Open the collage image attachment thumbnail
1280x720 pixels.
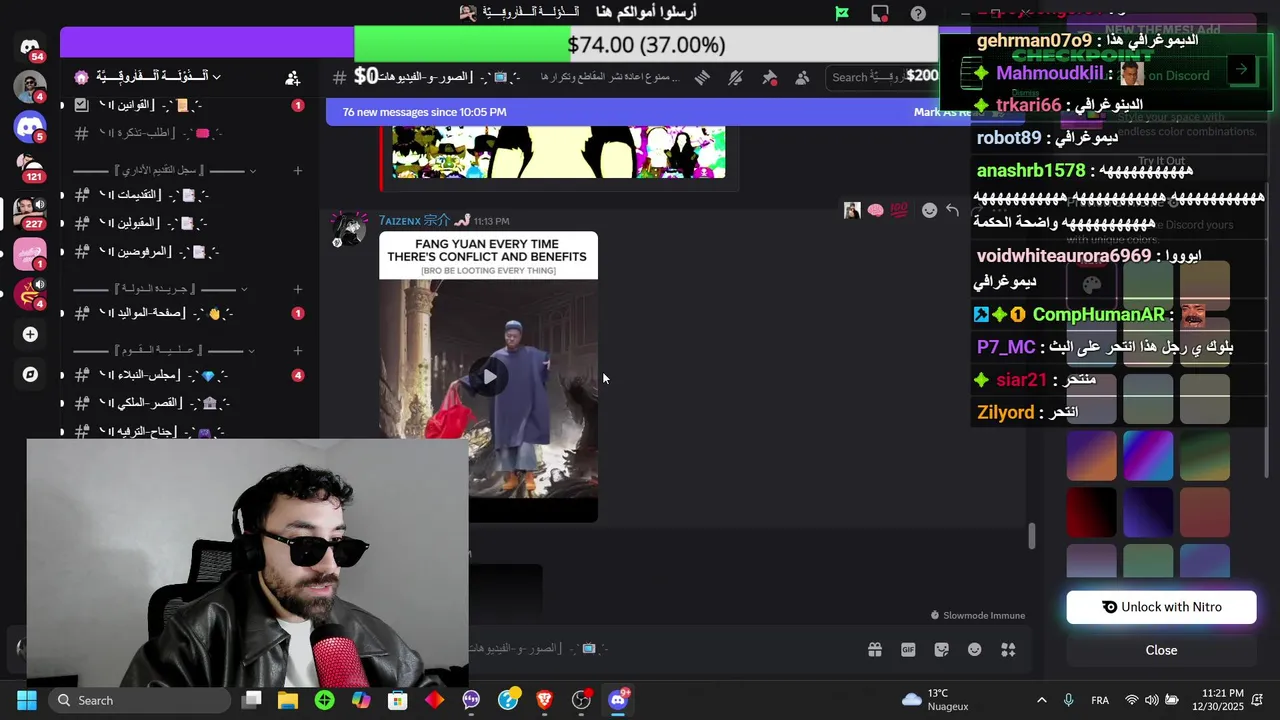(x=558, y=152)
